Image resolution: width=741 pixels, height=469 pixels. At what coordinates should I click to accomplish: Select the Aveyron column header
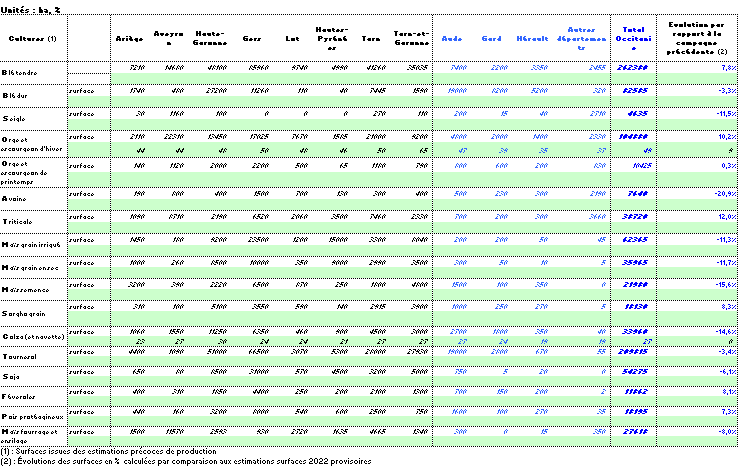[169, 38]
